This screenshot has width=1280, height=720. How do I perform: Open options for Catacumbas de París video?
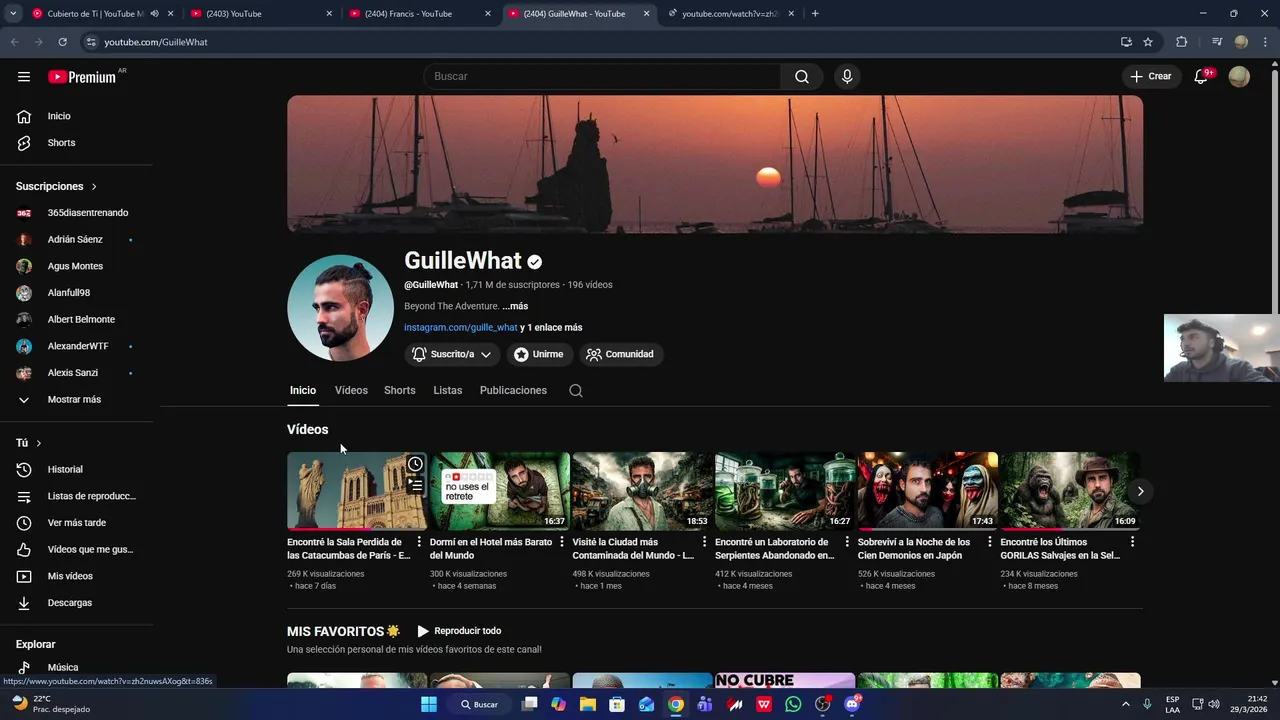click(x=419, y=542)
